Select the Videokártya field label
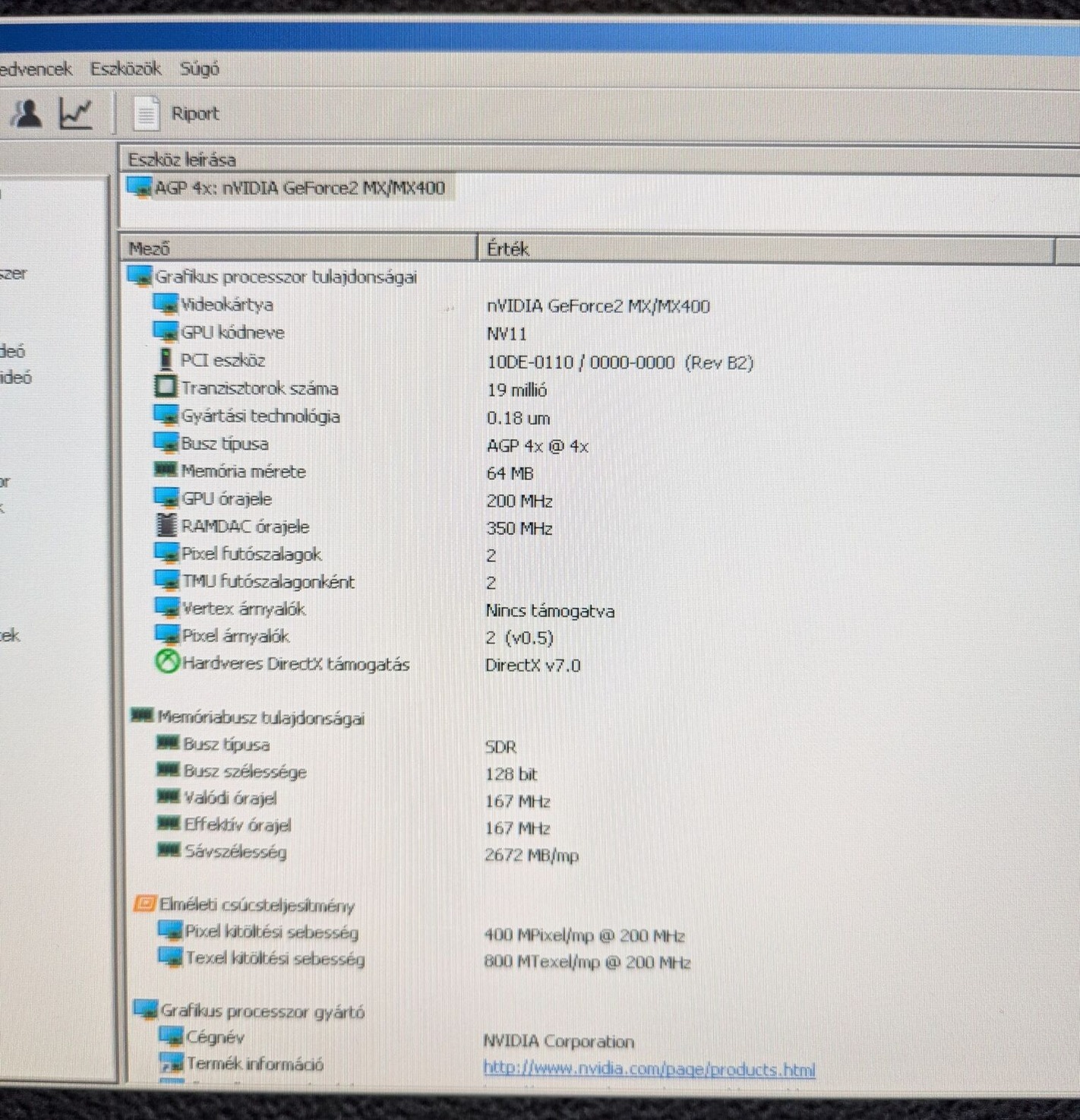The image size is (1080, 1120). 227,305
